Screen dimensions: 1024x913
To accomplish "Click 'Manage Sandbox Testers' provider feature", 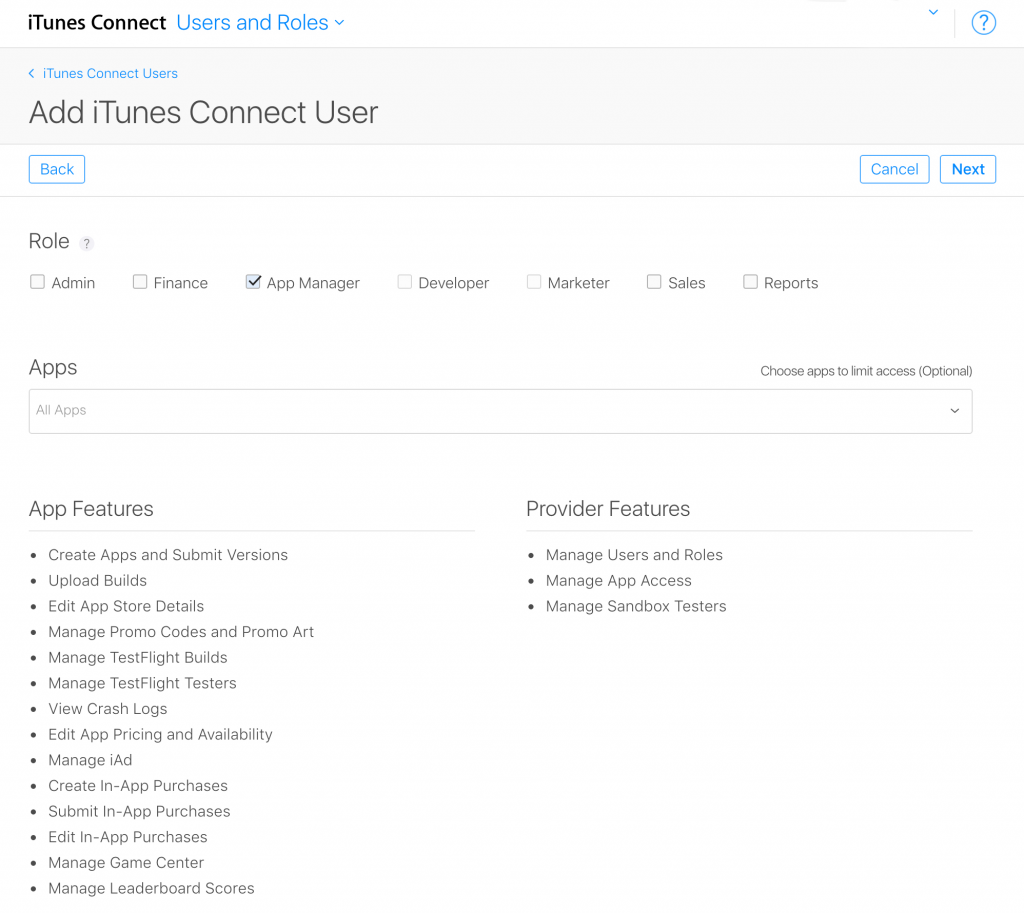I will tap(636, 606).
